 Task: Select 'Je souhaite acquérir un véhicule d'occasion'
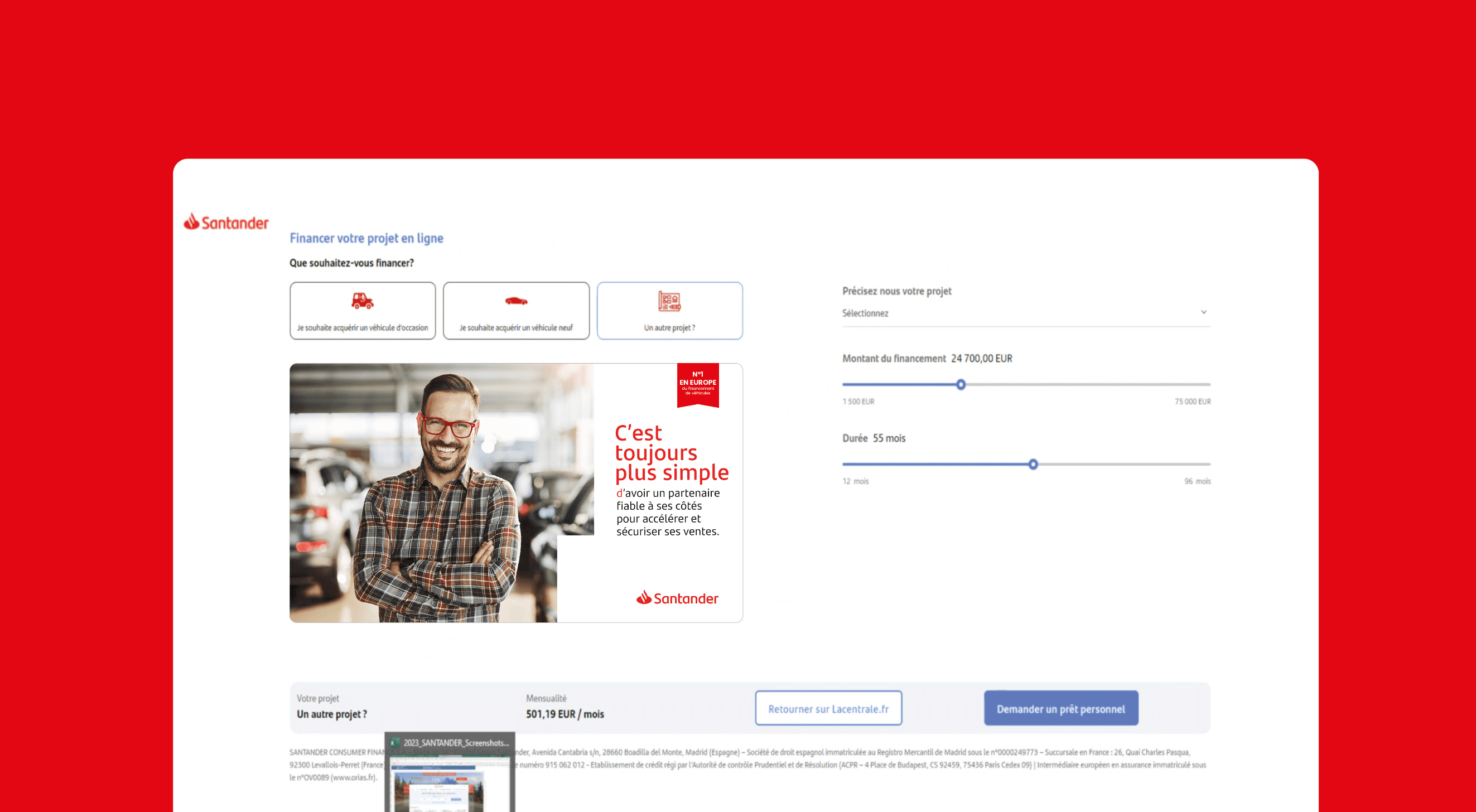(362, 327)
